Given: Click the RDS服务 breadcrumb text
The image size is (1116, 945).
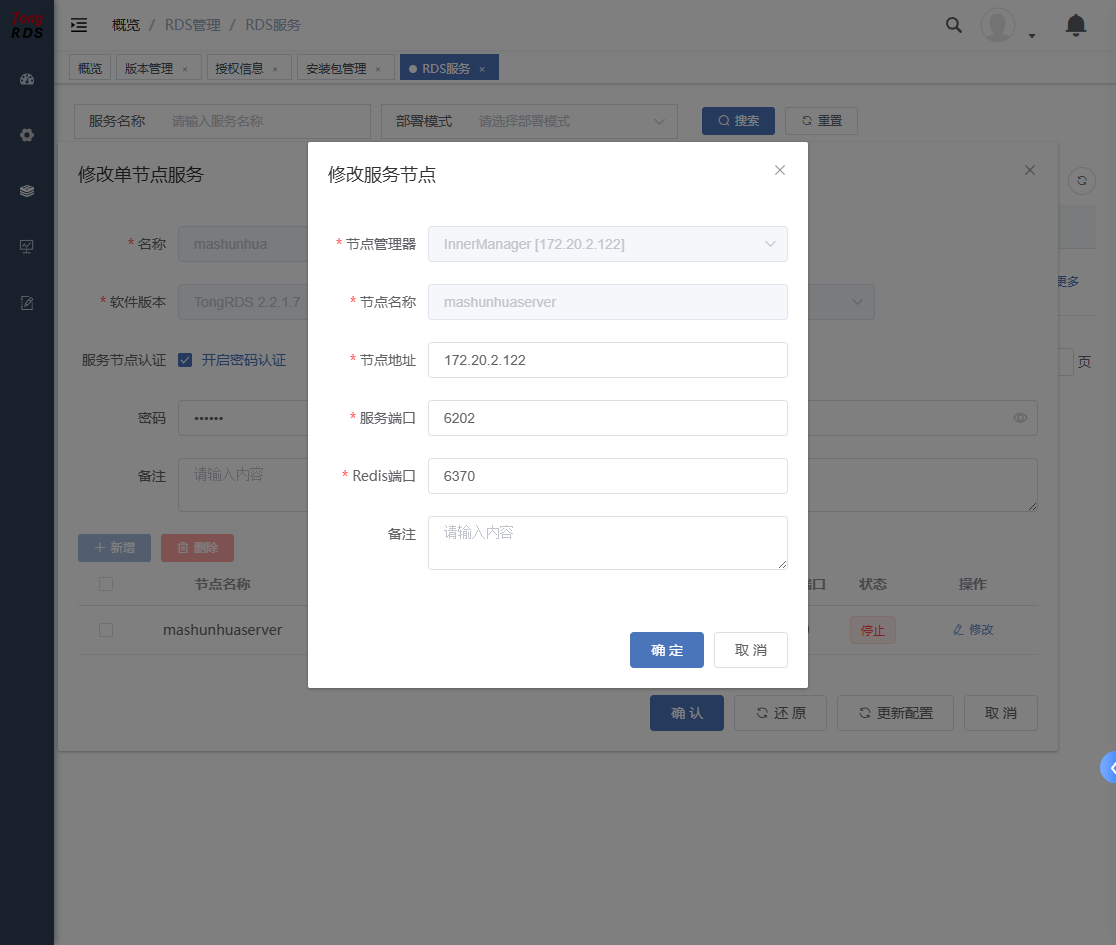Looking at the screenshot, I should (273, 25).
